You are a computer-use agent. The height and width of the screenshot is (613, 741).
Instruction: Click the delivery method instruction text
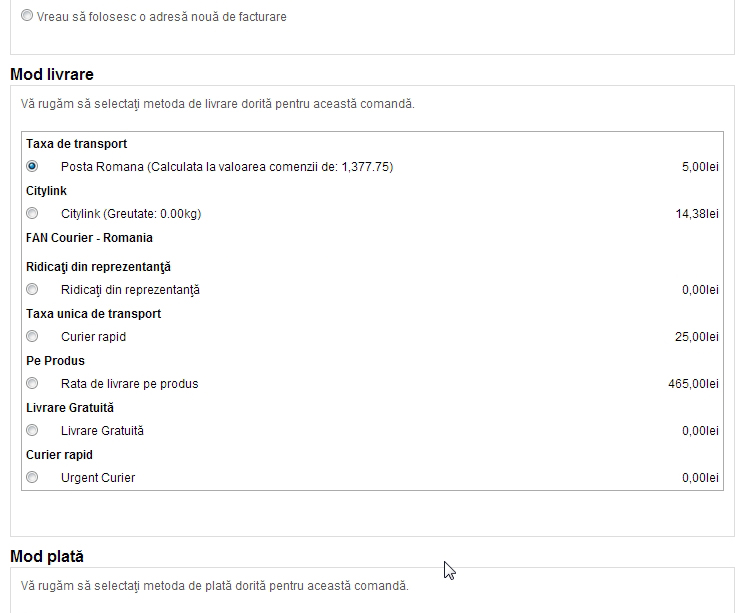pos(217,103)
